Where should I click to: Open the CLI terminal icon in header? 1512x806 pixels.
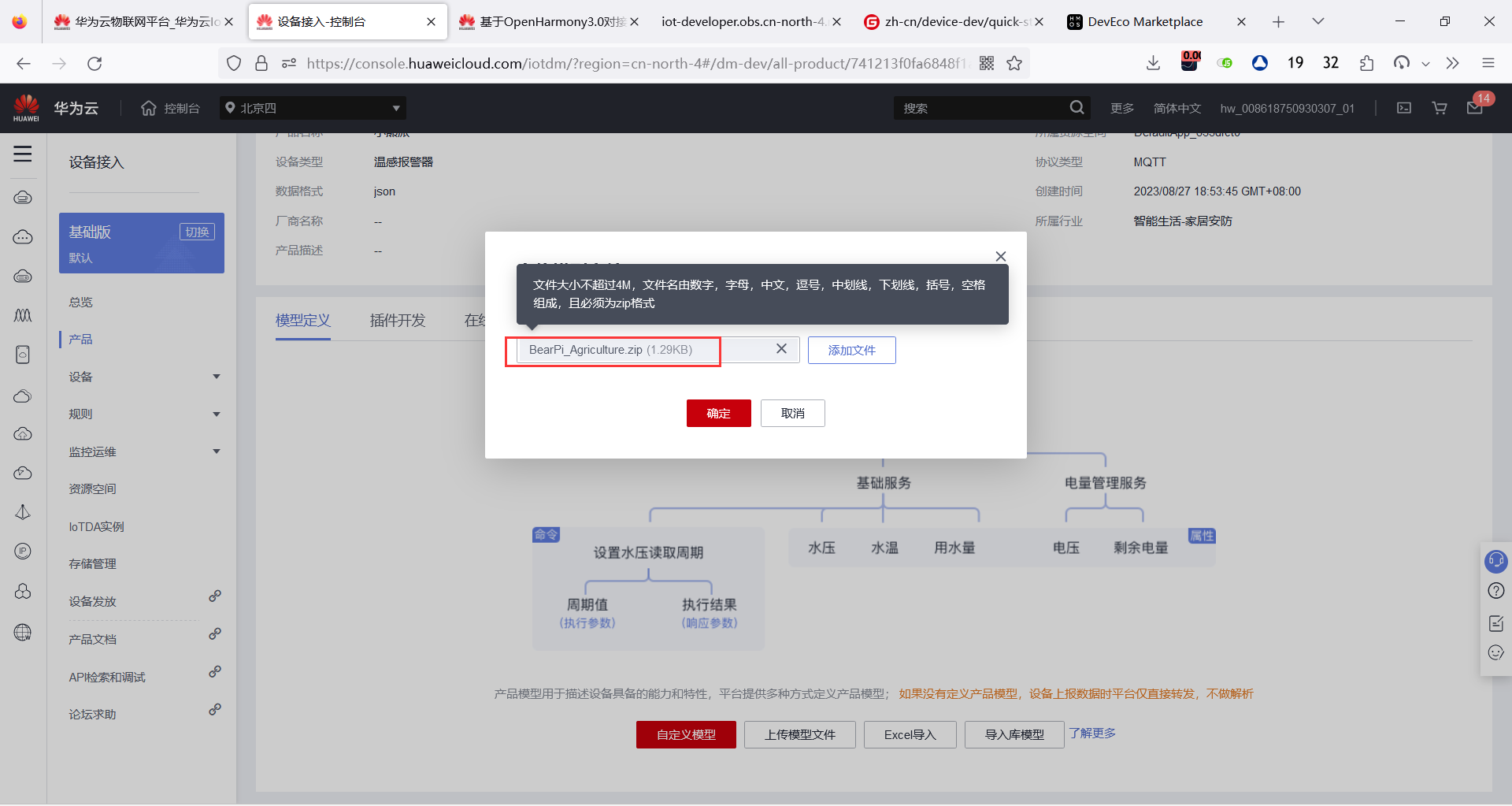click(x=1403, y=107)
